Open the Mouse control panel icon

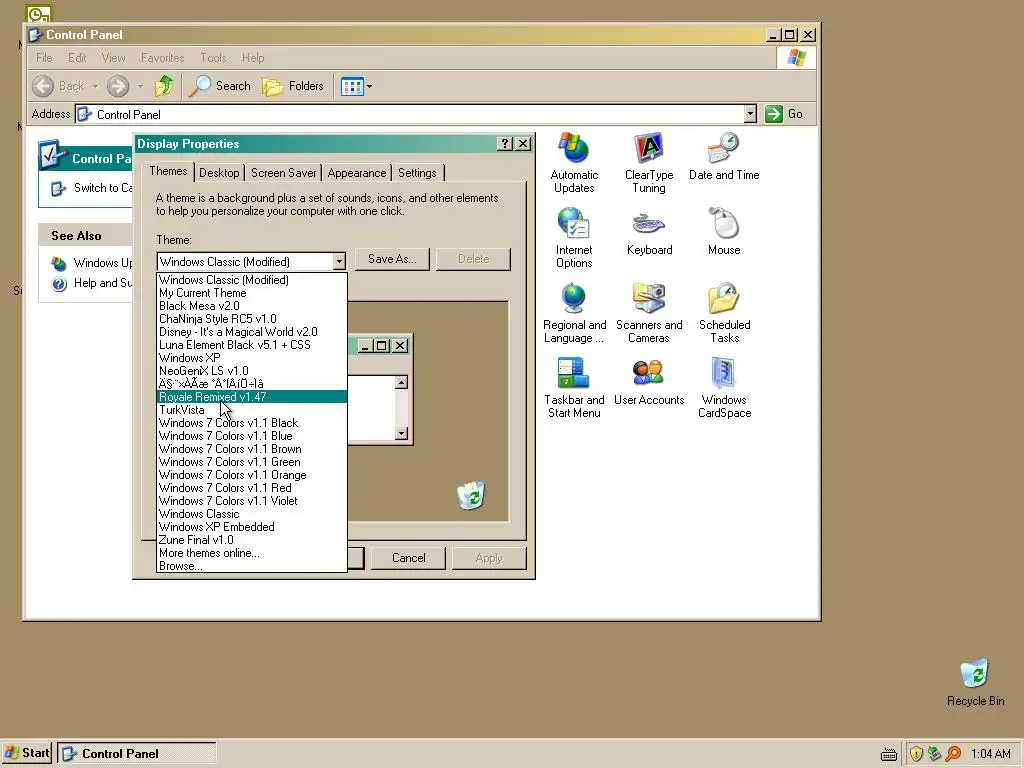pyautogui.click(x=724, y=232)
